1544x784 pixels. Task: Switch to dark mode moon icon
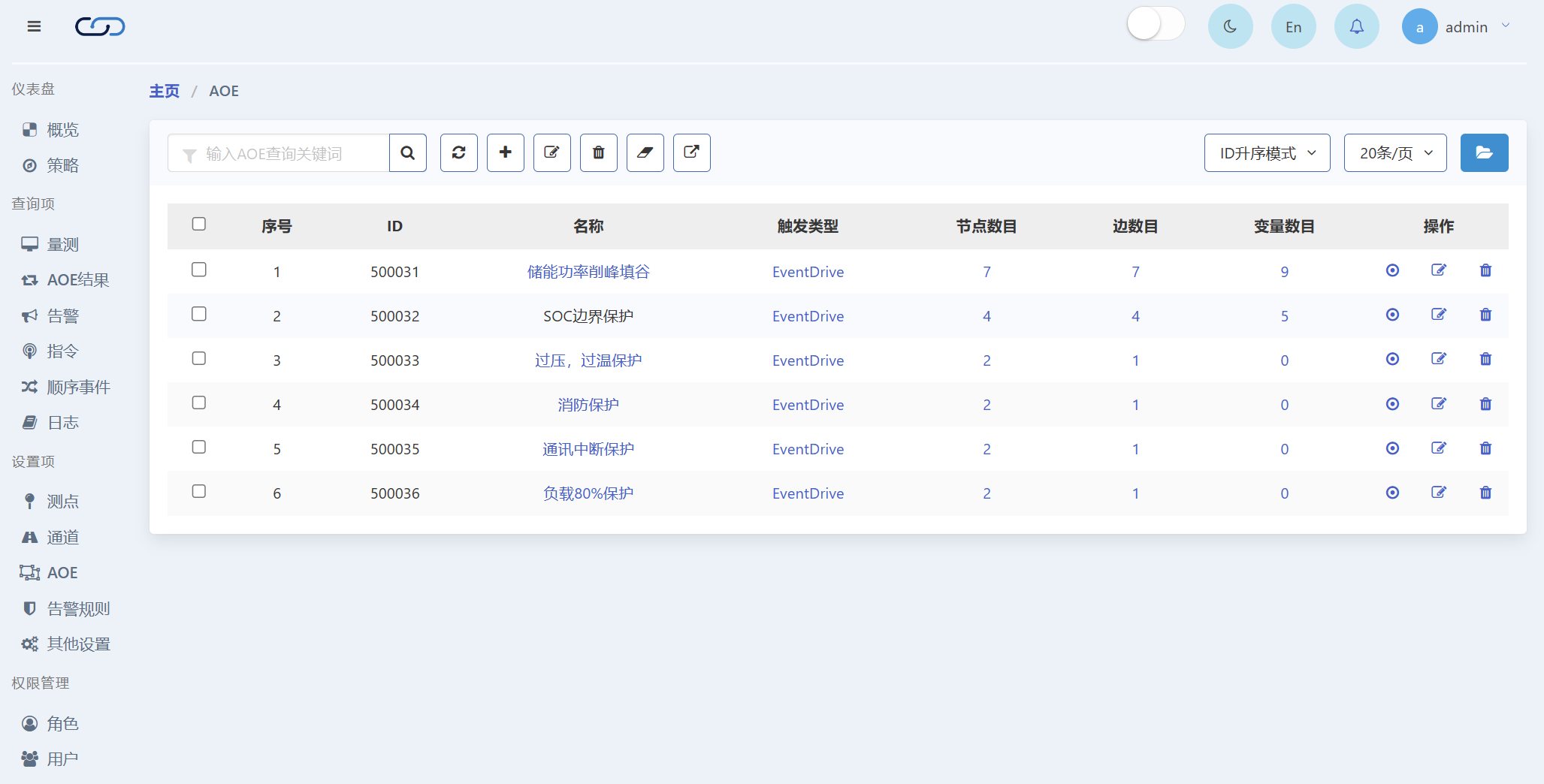tap(1230, 27)
